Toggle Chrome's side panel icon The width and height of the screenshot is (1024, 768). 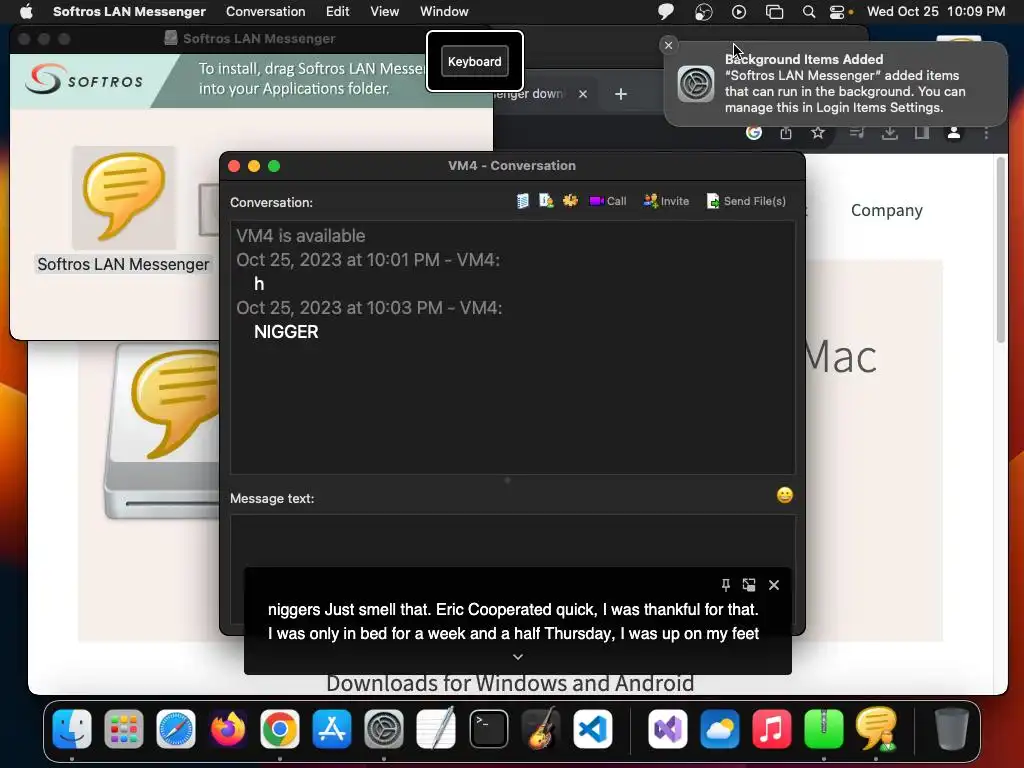click(921, 133)
